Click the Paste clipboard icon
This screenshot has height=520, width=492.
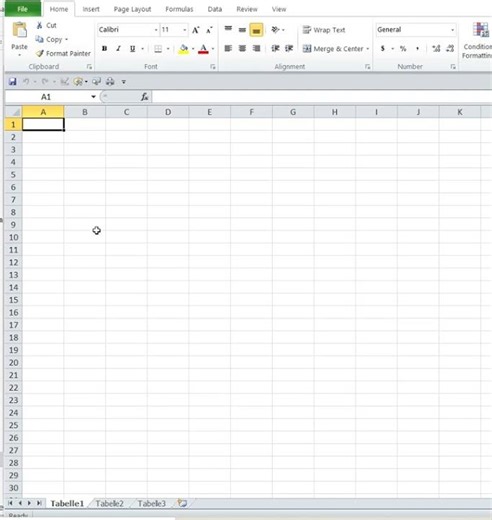[19, 30]
